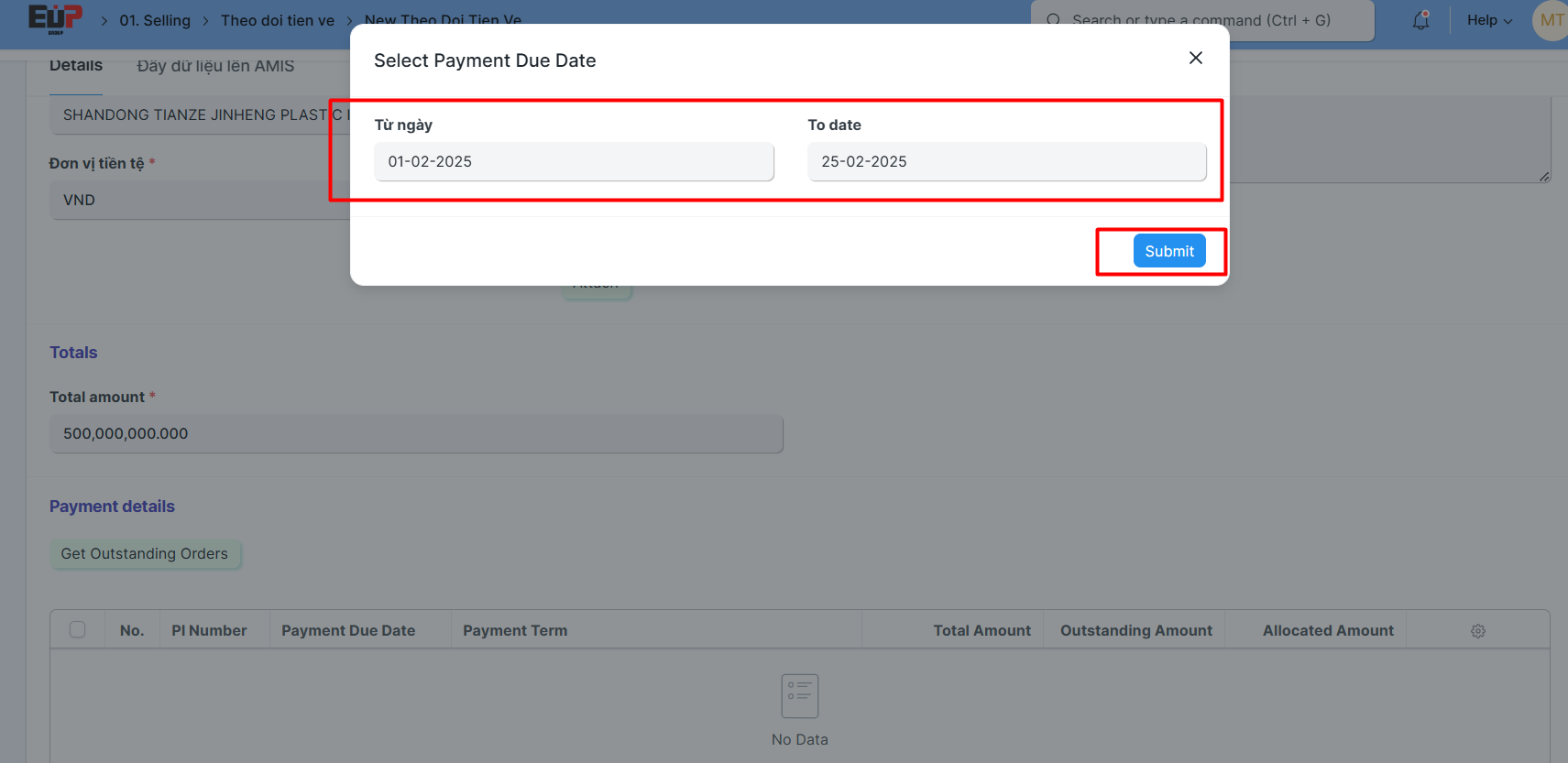Go to 01. Selling breadcrumb
The image size is (1568, 763).
pos(155,20)
